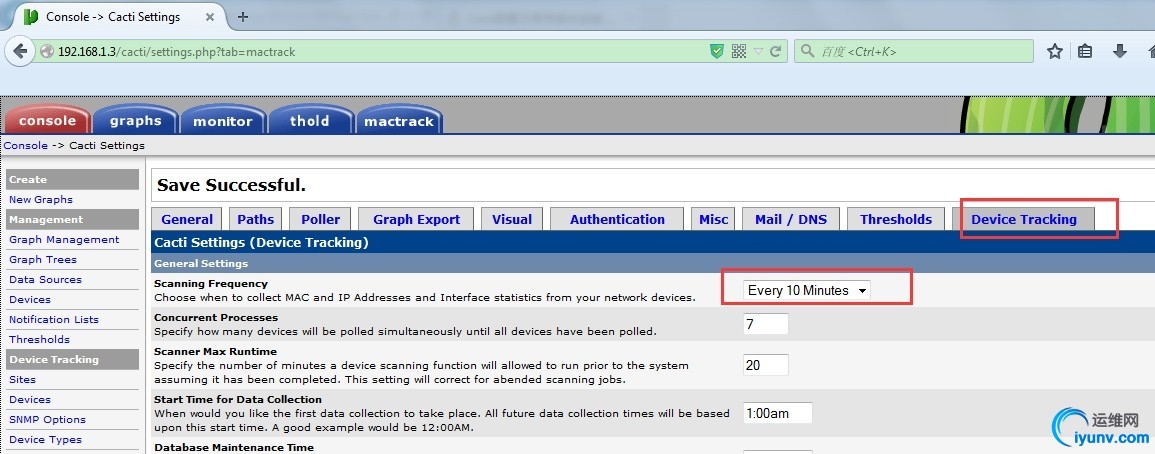Click the Create sidebar section header
The height and width of the screenshot is (454, 1155).
[x=72, y=179]
